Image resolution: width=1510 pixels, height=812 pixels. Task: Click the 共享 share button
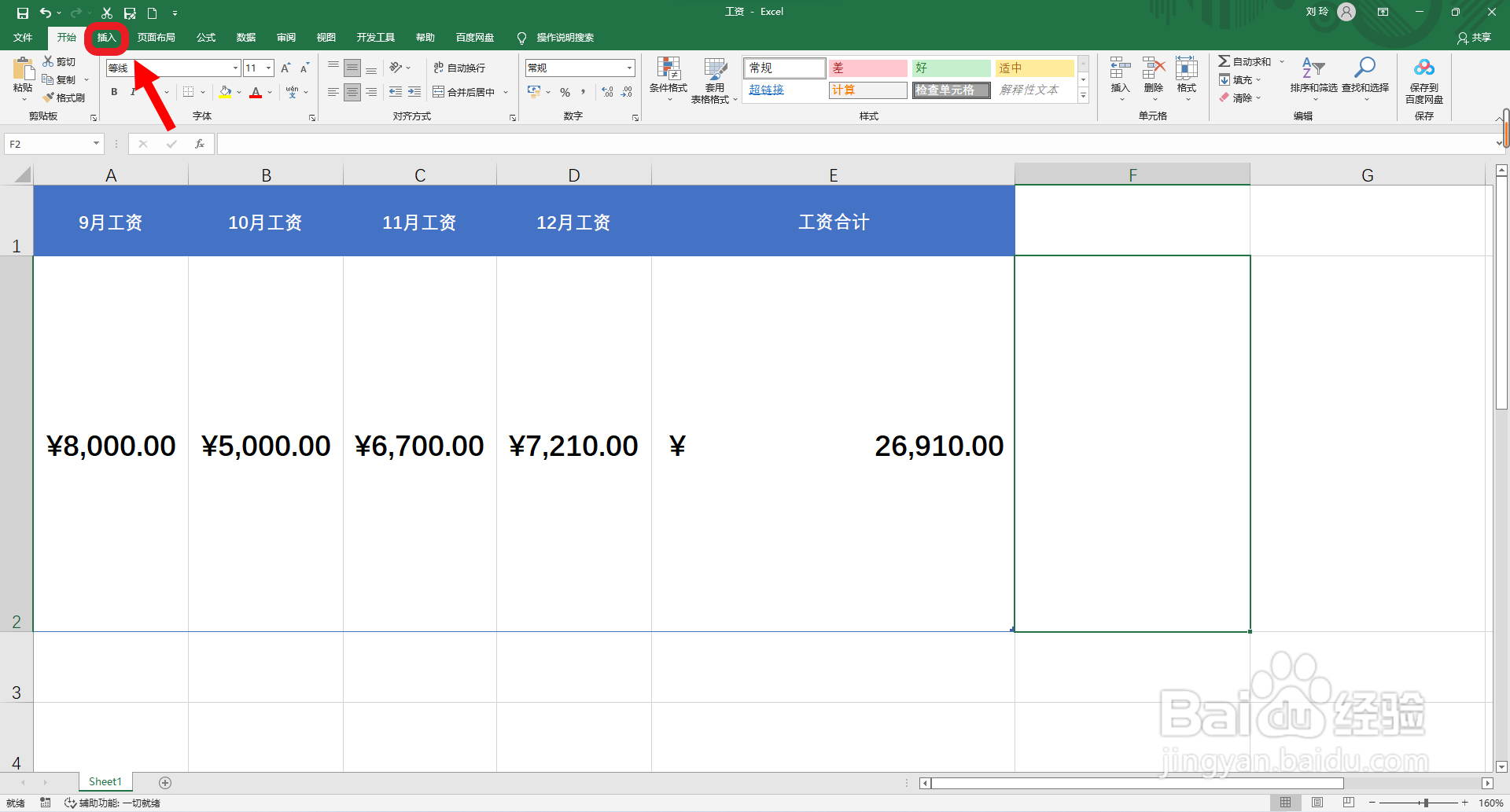[1475, 37]
